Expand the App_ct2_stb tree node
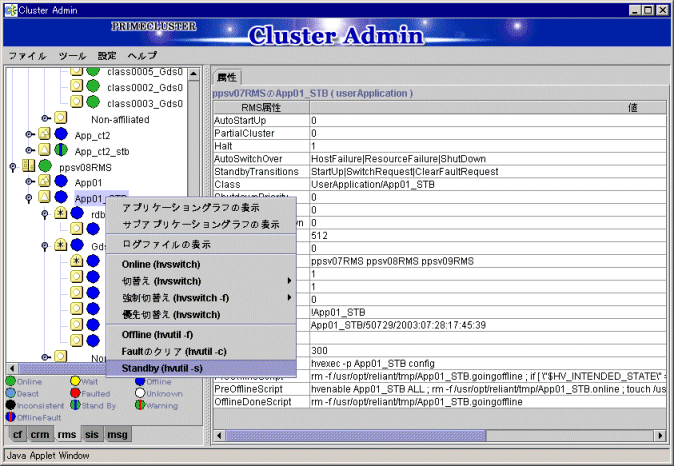674x466 pixels. (29, 150)
